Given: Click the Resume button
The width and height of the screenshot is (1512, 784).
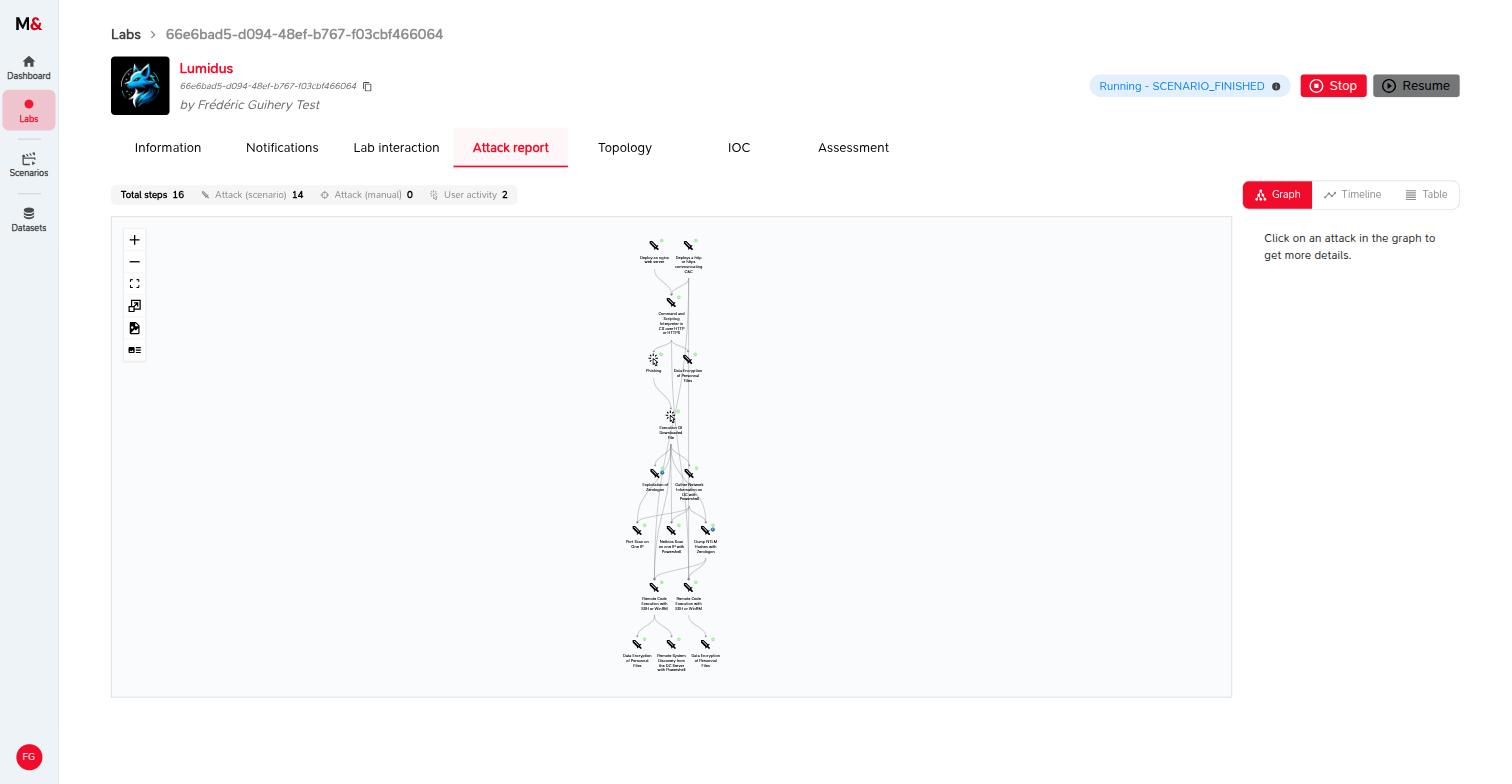Looking at the screenshot, I should tap(1416, 86).
